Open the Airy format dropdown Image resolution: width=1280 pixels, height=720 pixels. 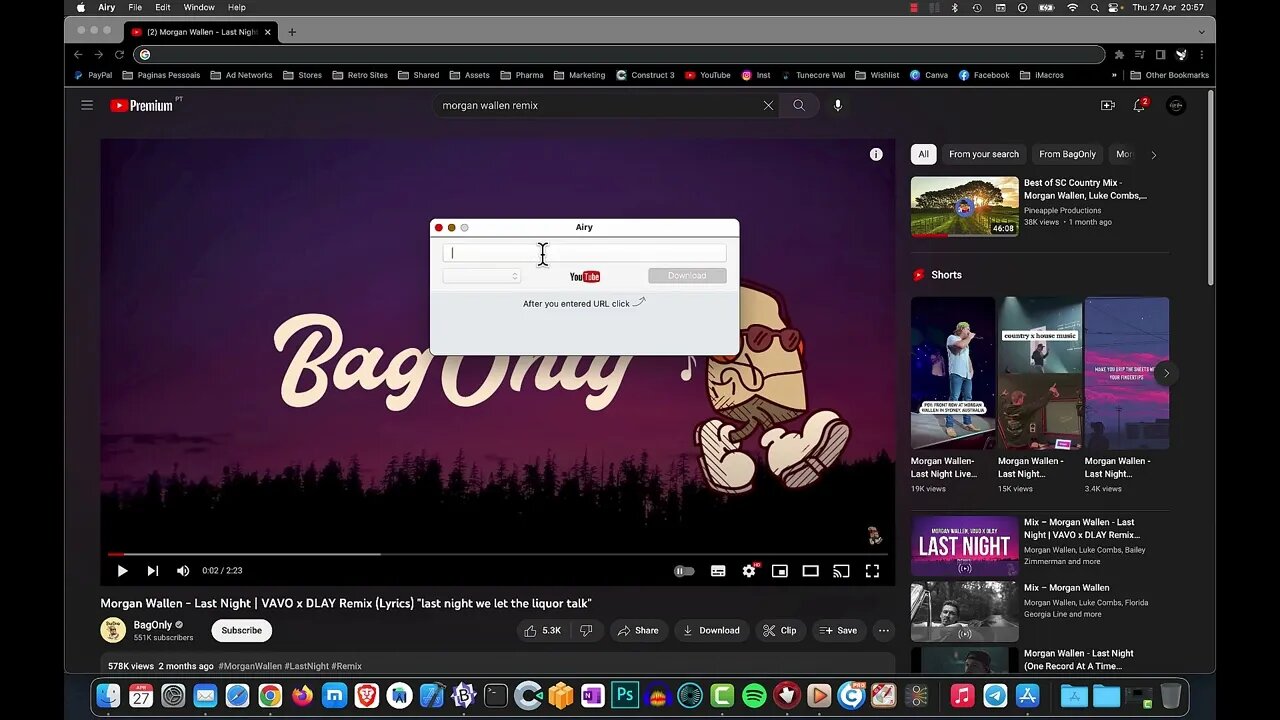tap(482, 276)
